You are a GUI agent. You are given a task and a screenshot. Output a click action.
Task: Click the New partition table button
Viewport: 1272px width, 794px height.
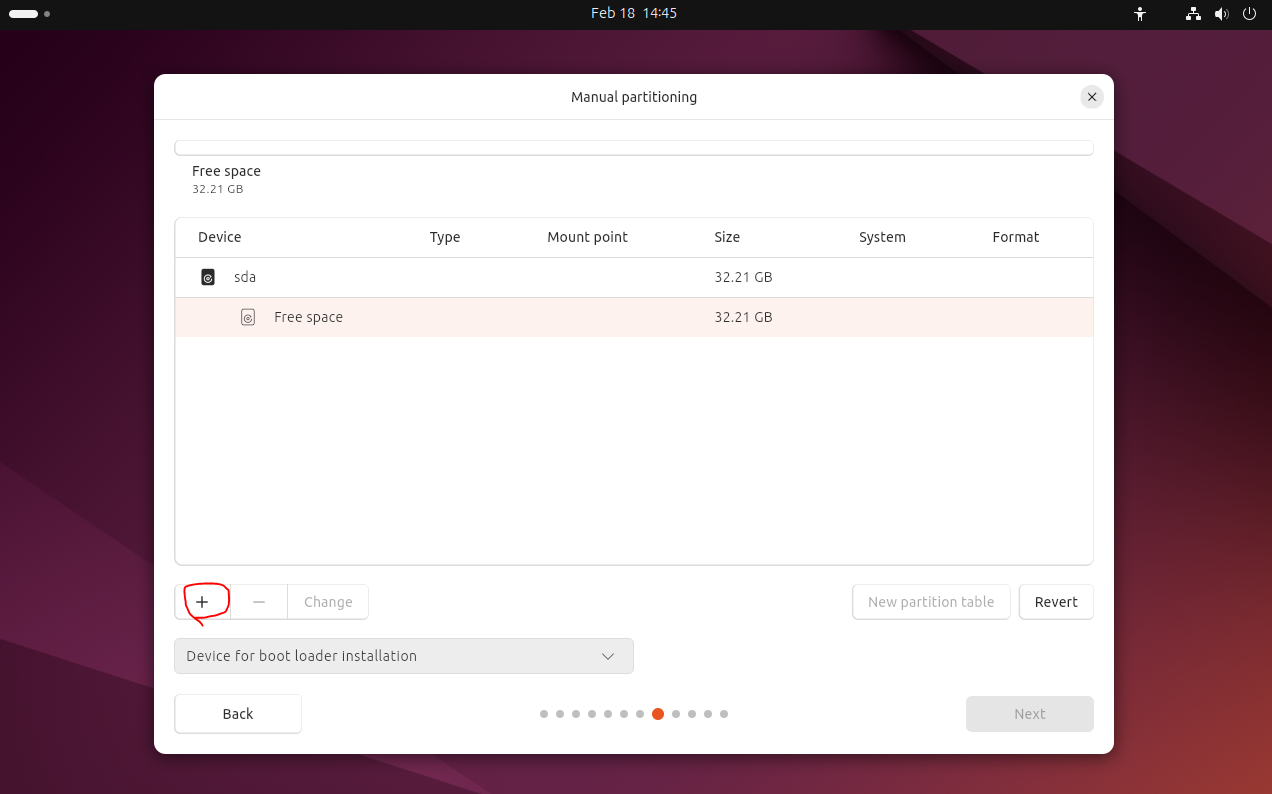(x=931, y=602)
